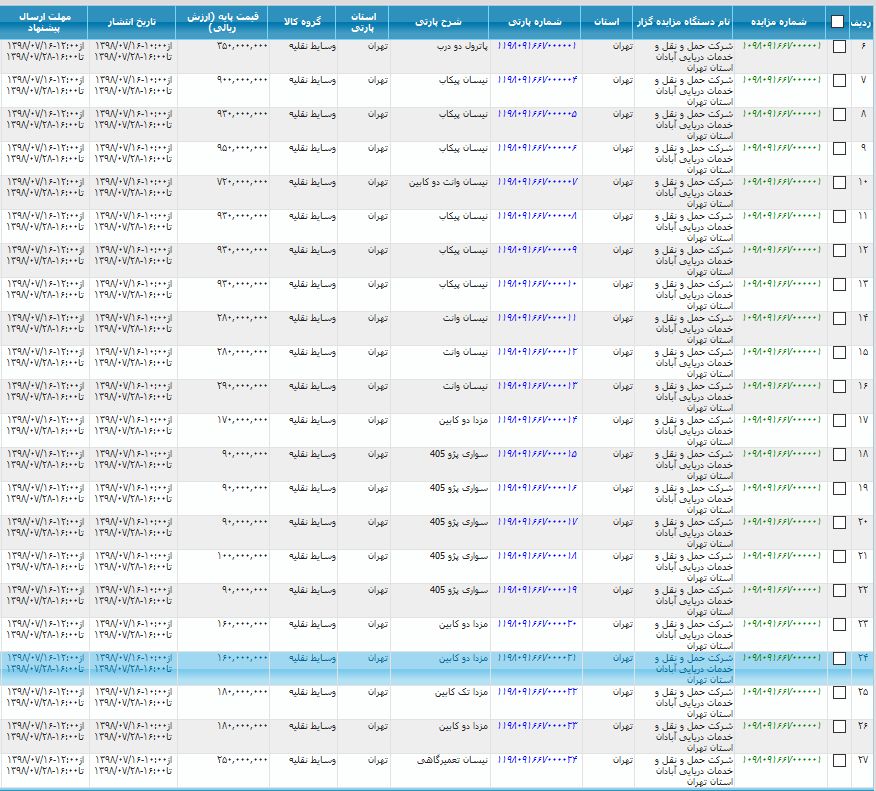
Task: Click the مهلت ارسال پیشنهاد column header
Action: pyautogui.click(x=44, y=21)
